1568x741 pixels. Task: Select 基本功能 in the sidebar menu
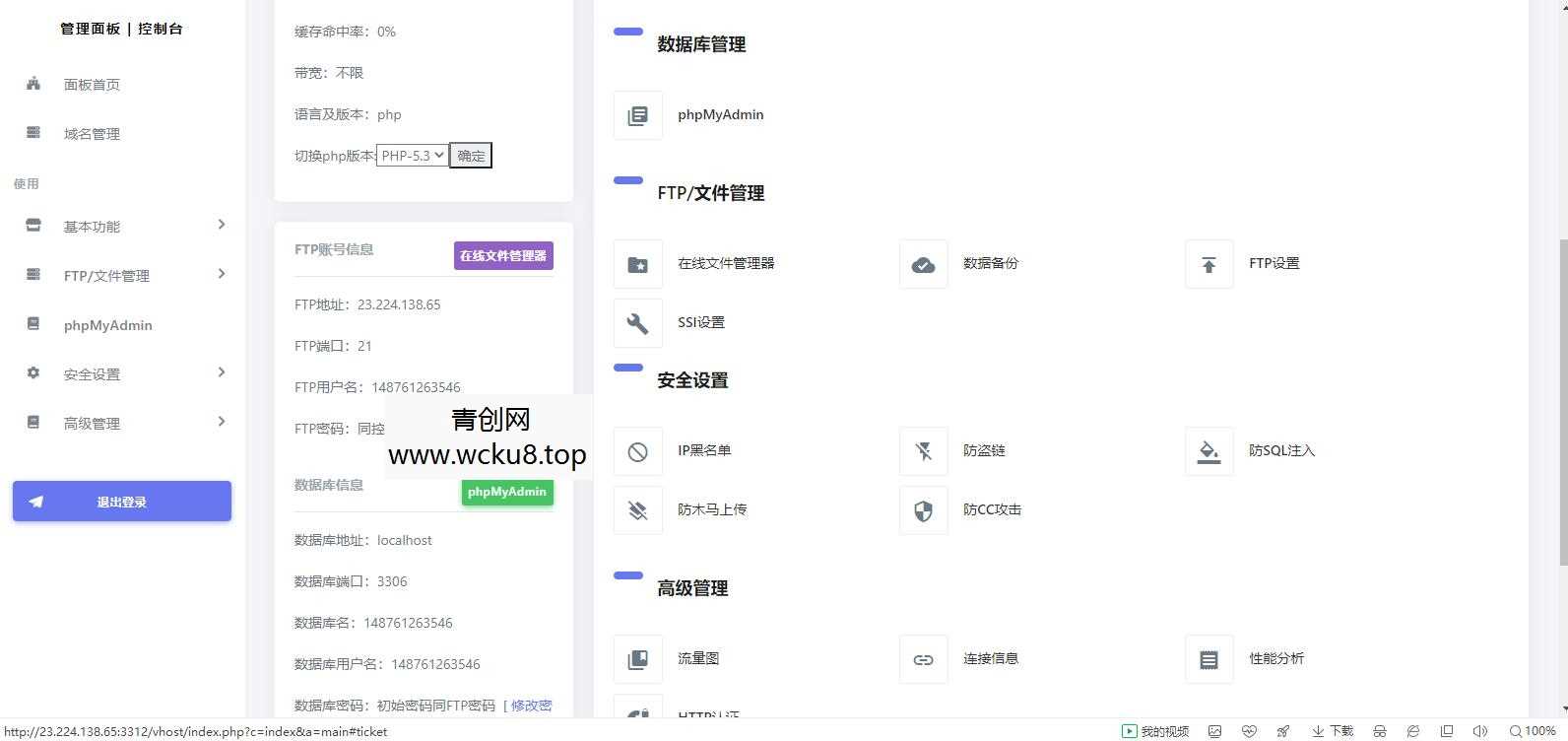[92, 227]
